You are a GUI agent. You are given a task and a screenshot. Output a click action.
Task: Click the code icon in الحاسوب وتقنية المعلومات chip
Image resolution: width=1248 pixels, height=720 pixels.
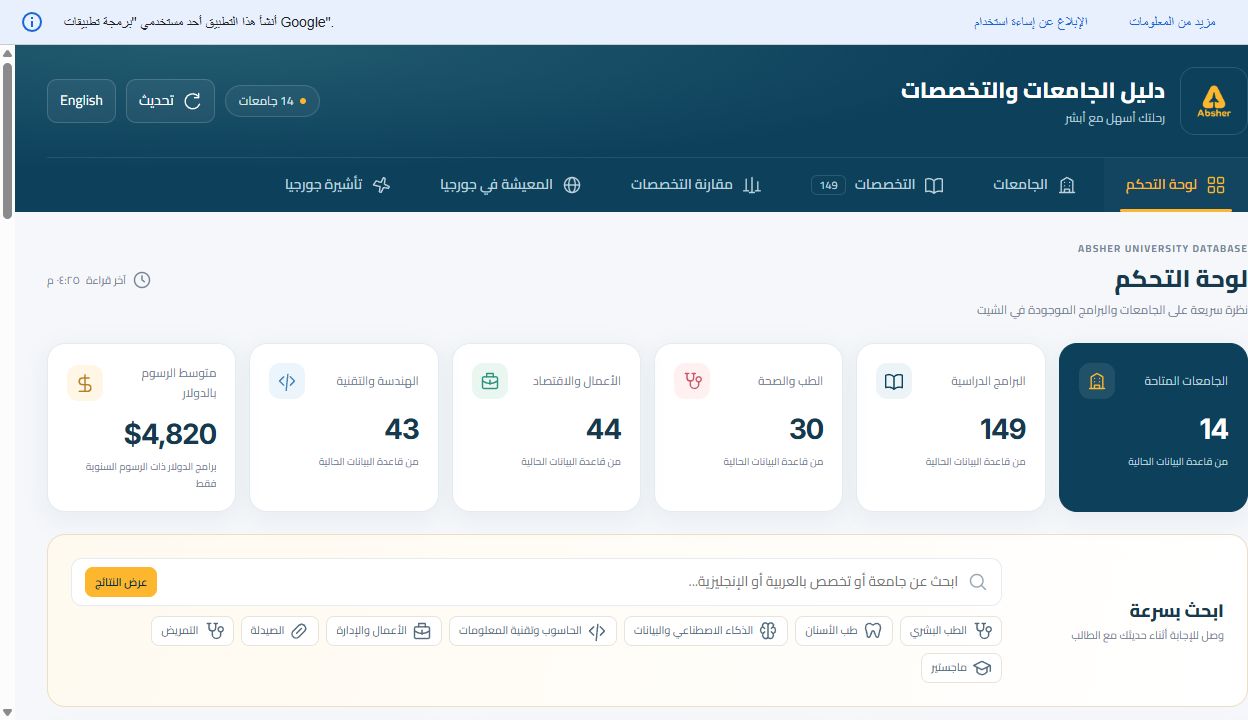pos(597,631)
